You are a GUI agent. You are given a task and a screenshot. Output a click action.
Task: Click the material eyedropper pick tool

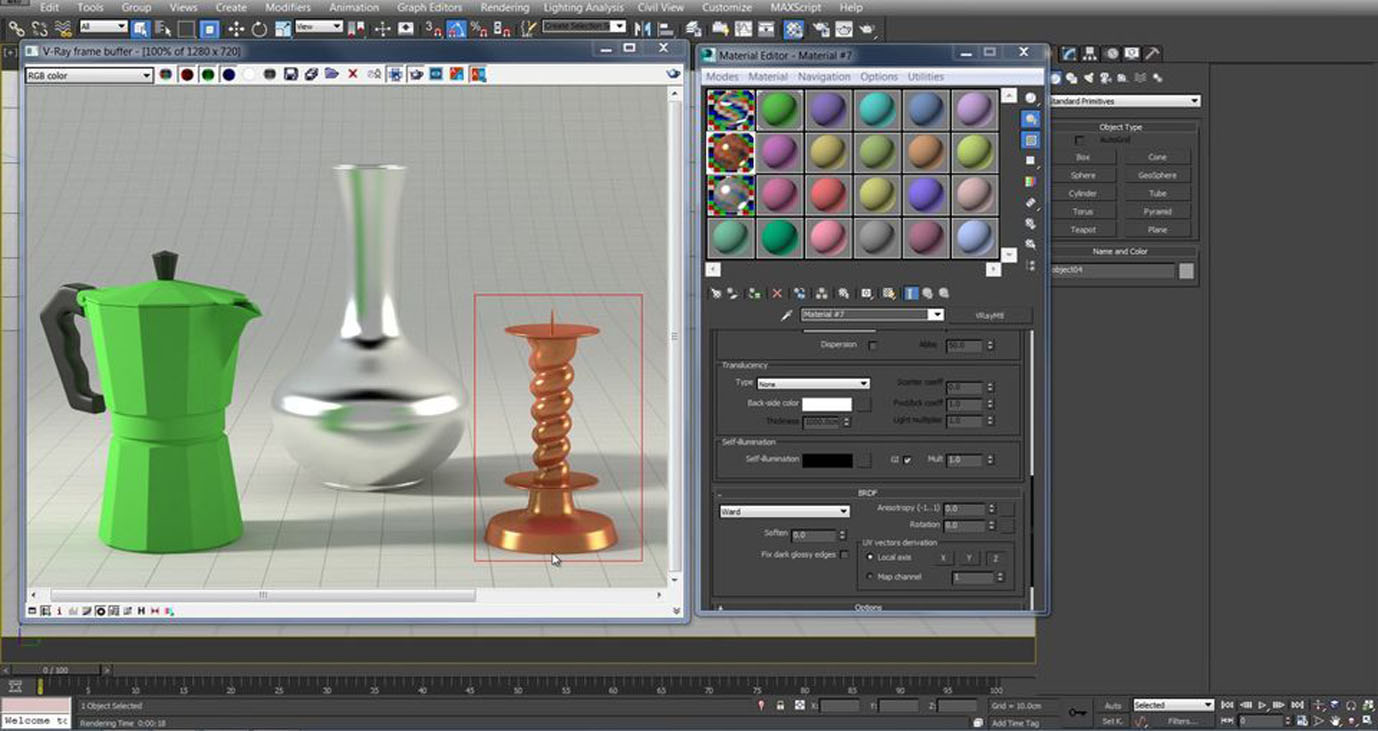787,315
